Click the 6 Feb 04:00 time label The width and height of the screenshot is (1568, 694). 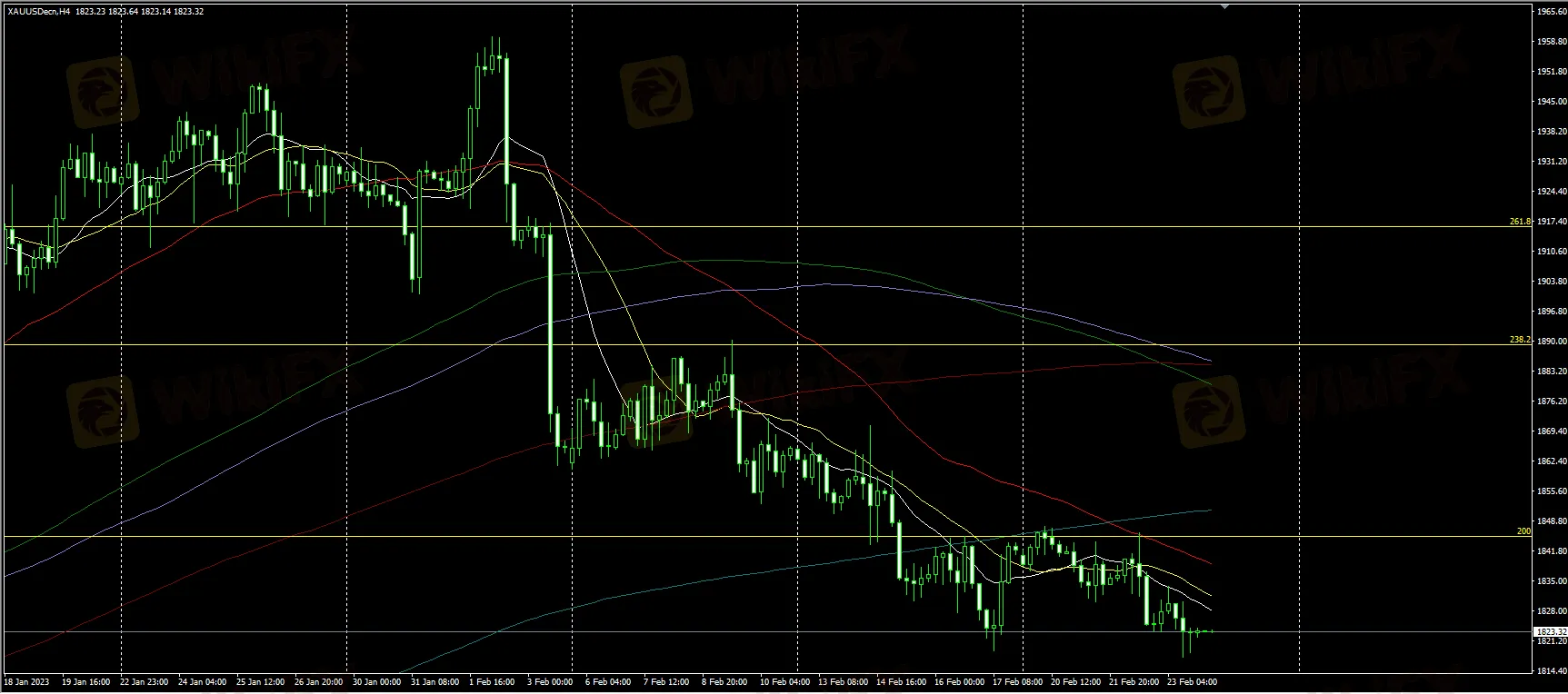pos(608,681)
